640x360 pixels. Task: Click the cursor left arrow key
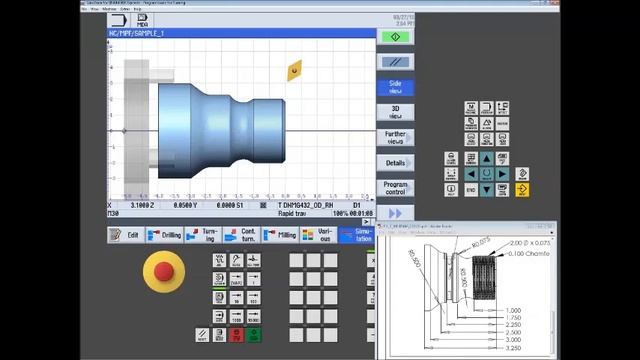[x=471, y=174]
